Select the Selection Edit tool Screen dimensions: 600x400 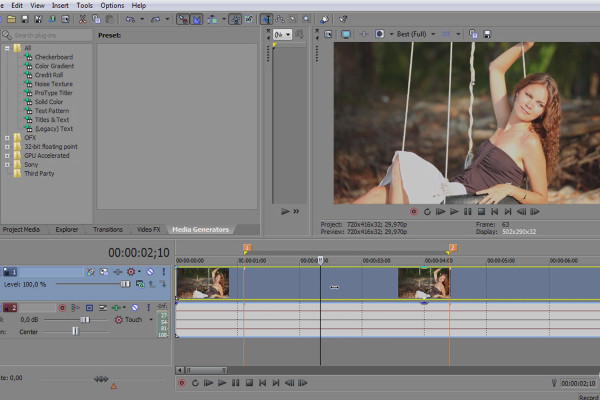click(x=293, y=19)
